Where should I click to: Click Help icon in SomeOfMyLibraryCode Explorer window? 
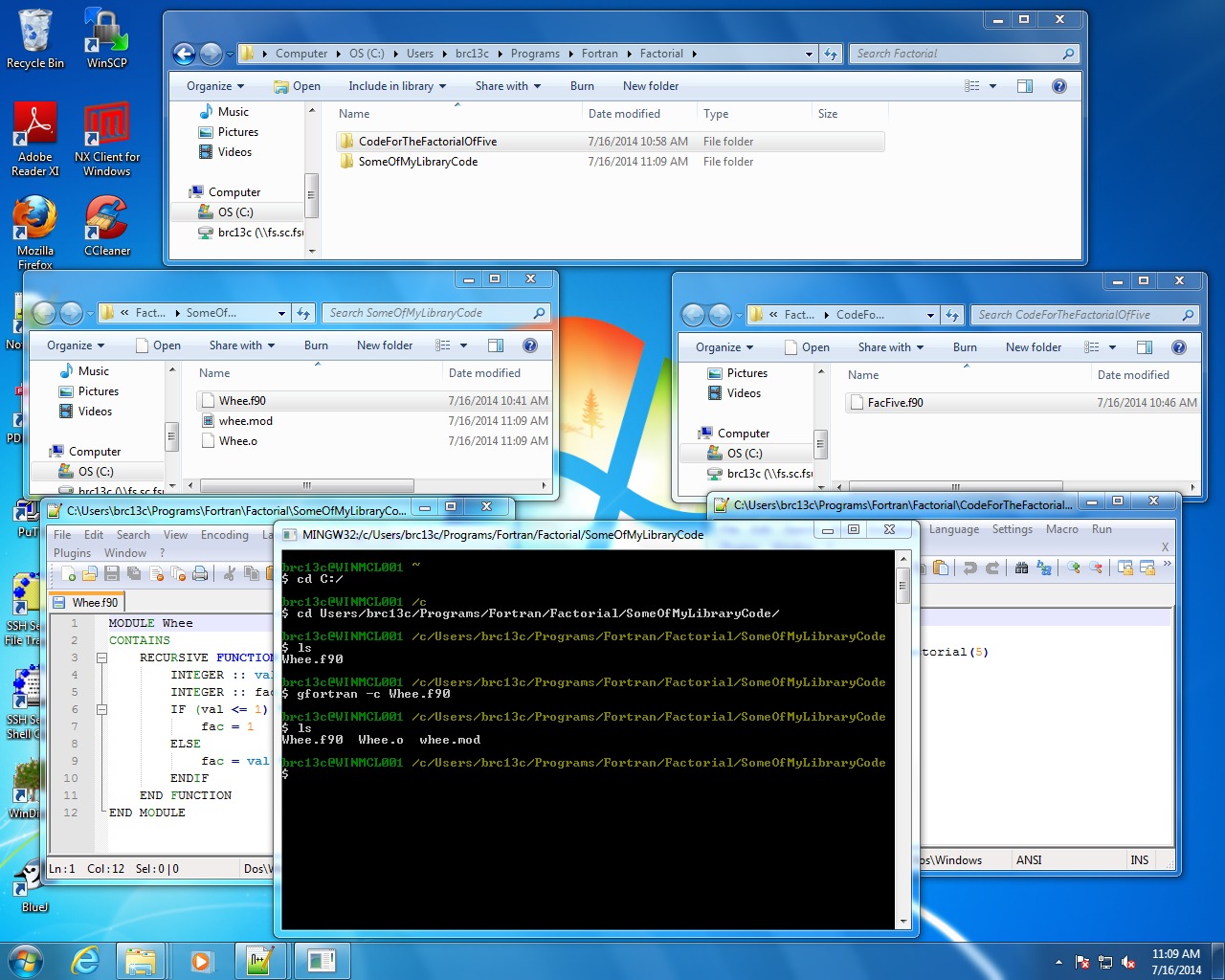530,345
